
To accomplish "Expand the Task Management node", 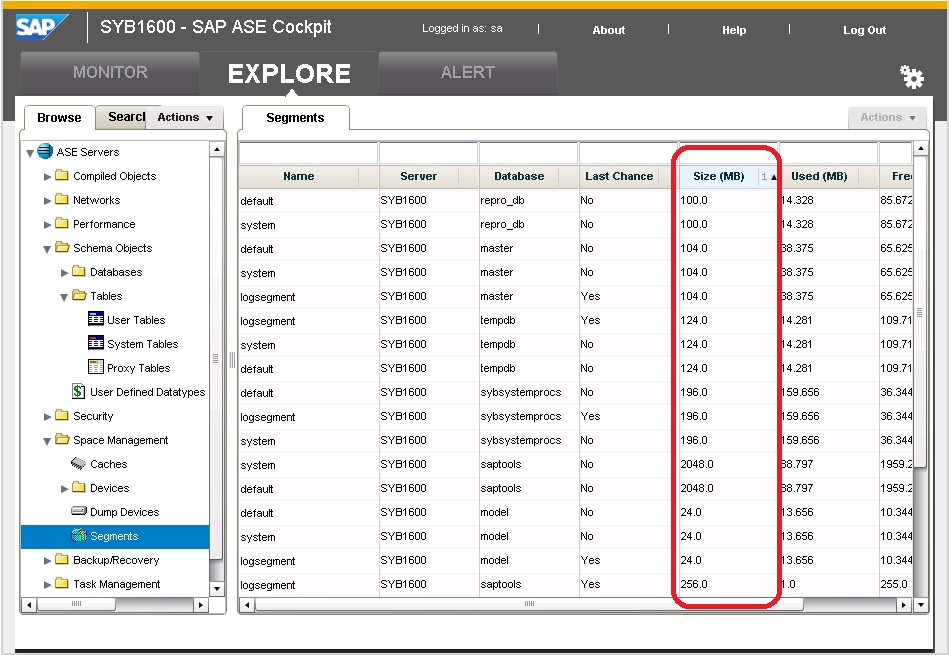I will (x=47, y=585).
